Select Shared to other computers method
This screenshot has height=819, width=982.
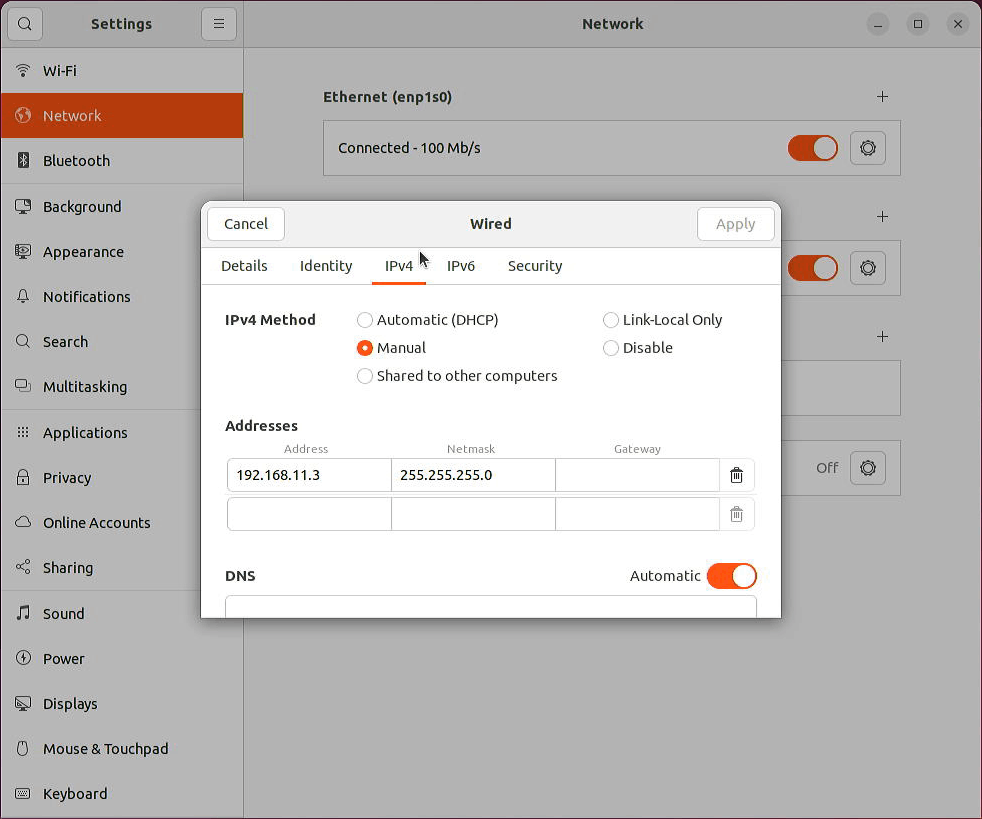457,376
